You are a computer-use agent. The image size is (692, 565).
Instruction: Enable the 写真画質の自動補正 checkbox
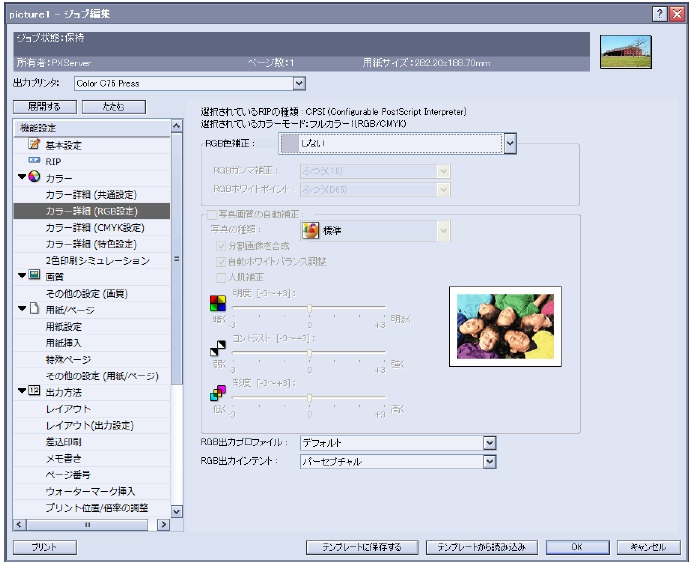pyautogui.click(x=209, y=214)
